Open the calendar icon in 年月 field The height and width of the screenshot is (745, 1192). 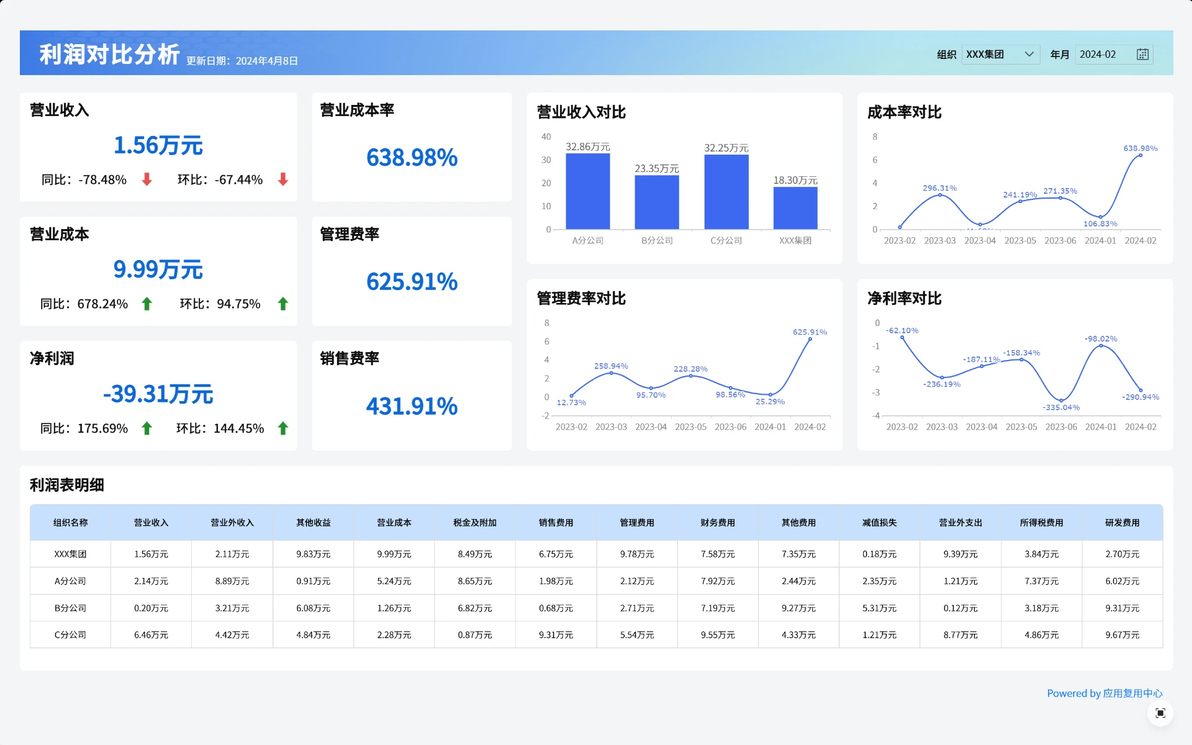pyautogui.click(x=1142, y=54)
